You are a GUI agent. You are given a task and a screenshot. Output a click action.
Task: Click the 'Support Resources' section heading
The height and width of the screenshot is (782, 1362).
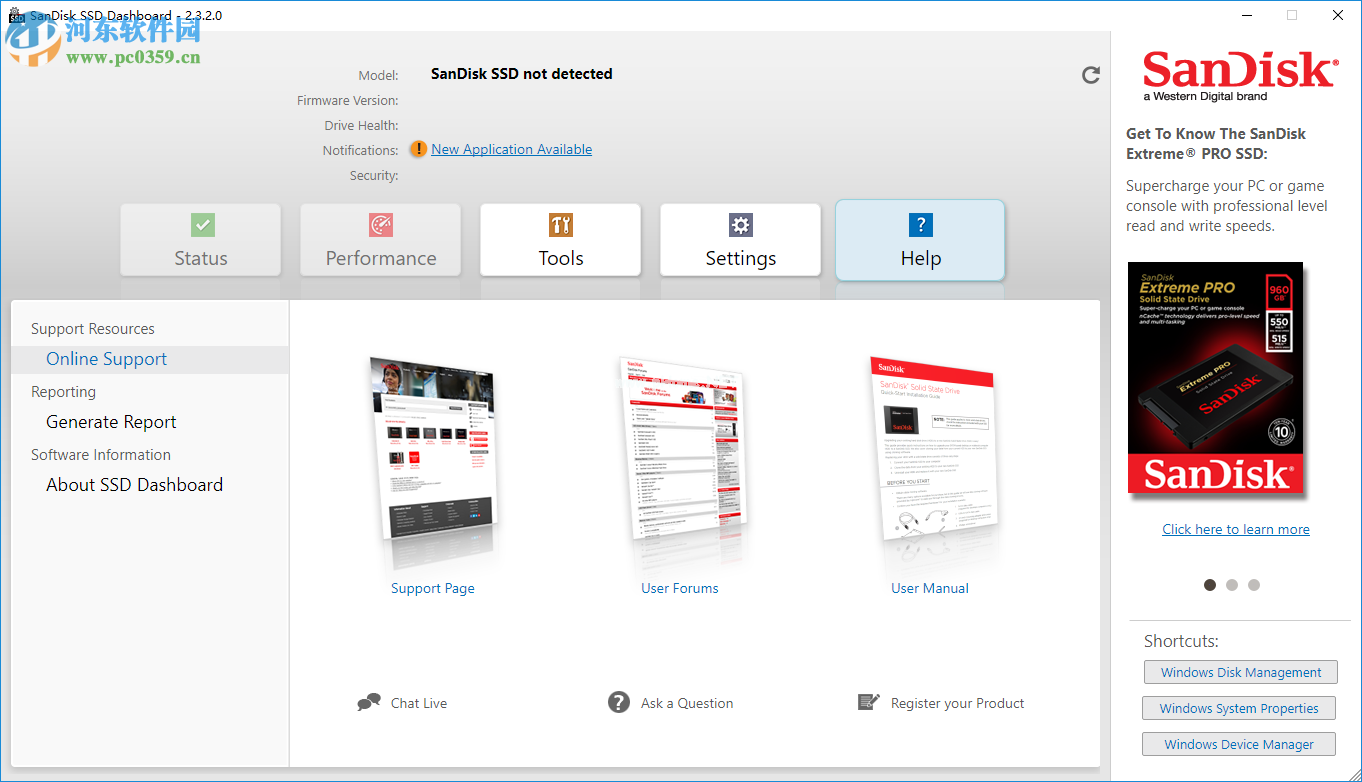pos(93,329)
